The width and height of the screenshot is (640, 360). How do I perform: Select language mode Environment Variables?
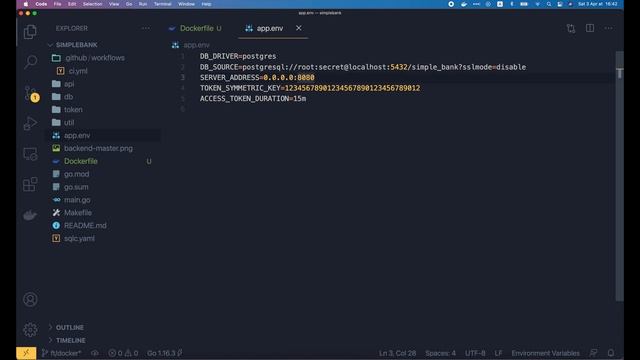(x=545, y=353)
